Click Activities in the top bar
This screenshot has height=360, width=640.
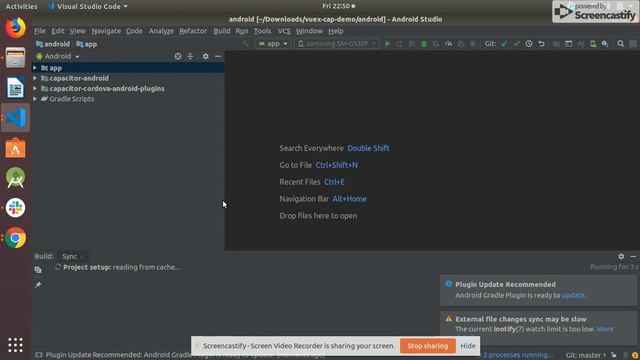point(21,7)
